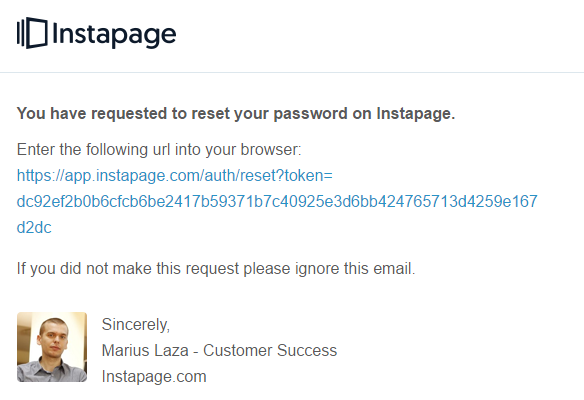Click the Instapage.com text in signature

coord(154,377)
